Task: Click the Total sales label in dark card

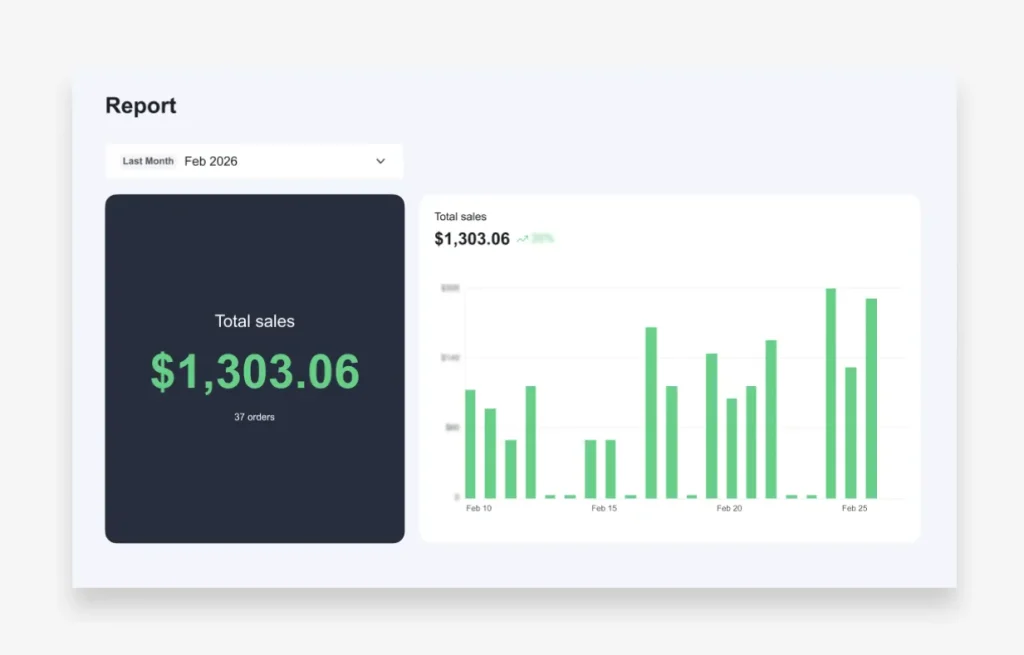Action: (255, 321)
